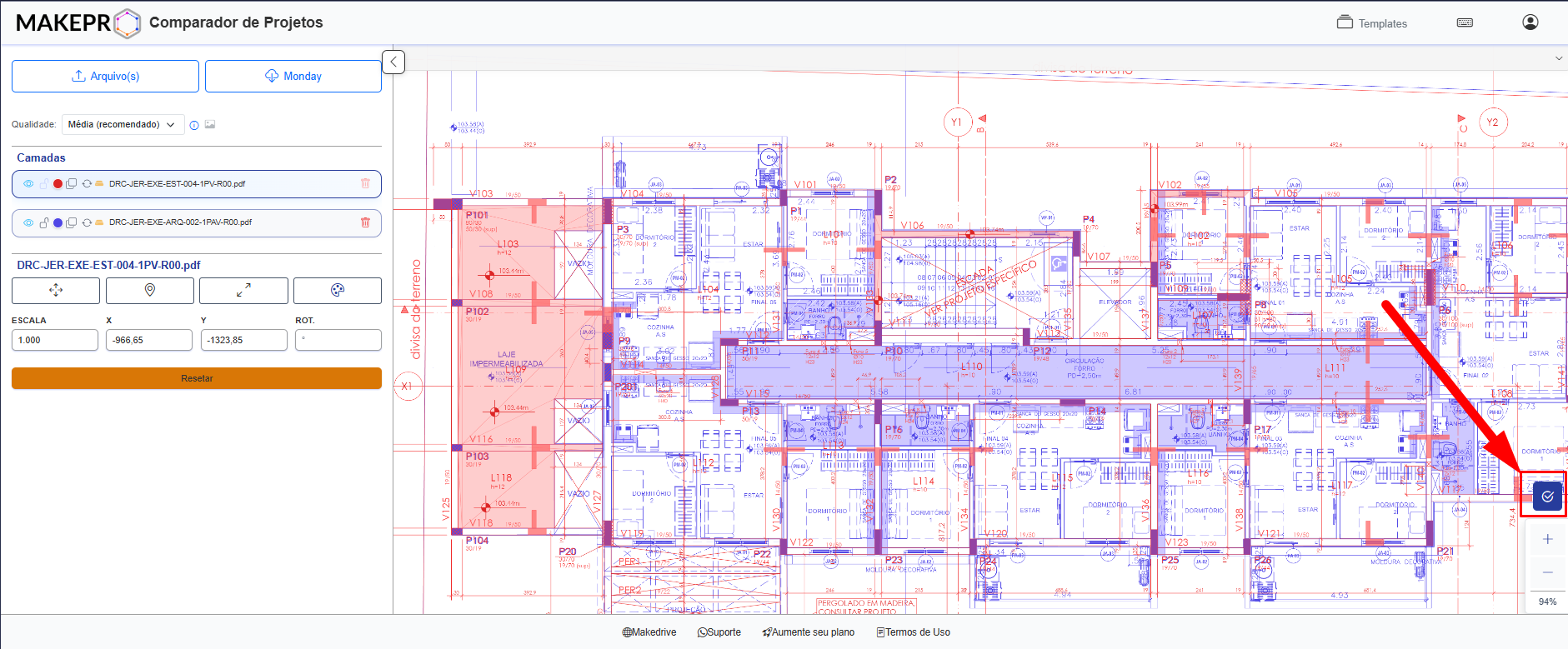Click the keyboard shortcuts icon
Viewport: 1568px width, 649px height.
[x=1465, y=22]
